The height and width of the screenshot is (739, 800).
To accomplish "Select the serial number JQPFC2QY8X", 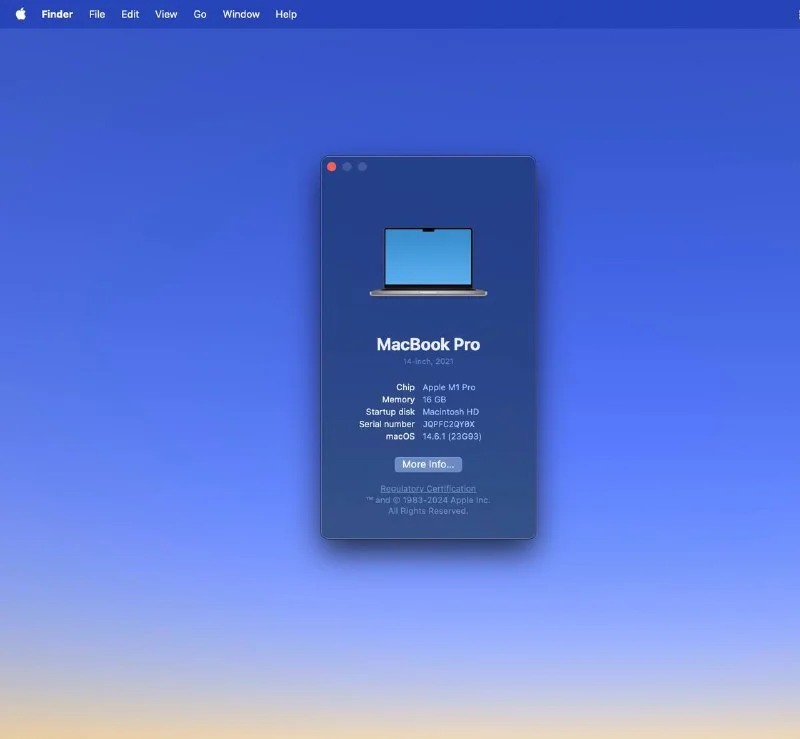I will [449, 424].
